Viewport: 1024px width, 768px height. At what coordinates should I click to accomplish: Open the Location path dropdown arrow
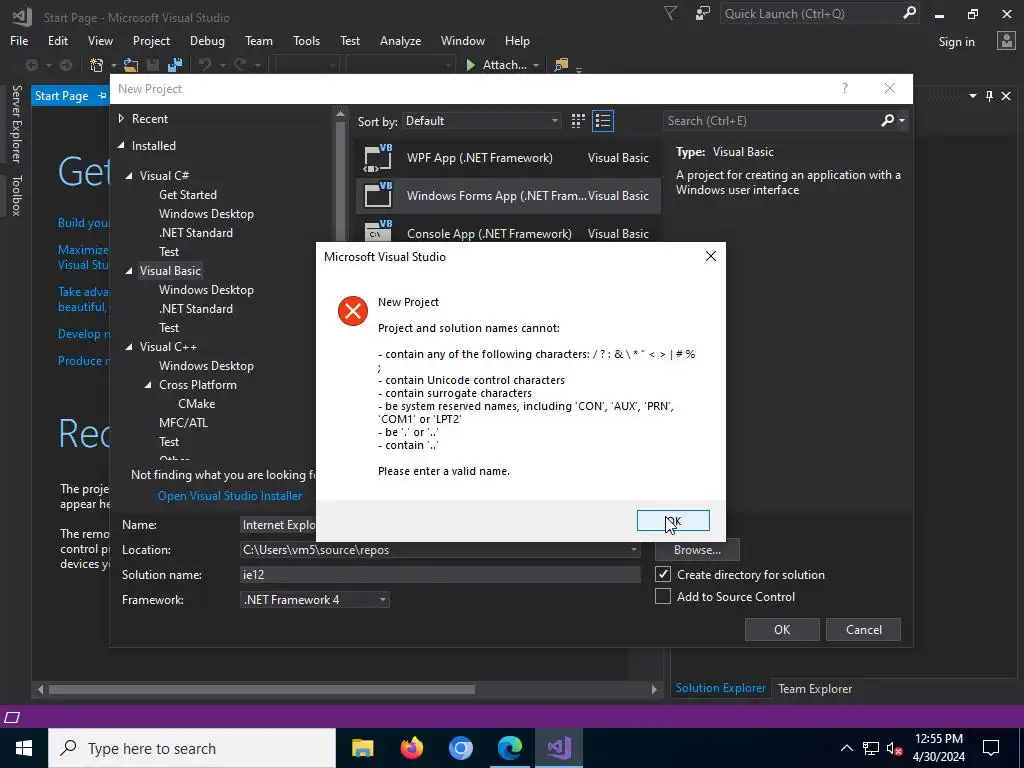(633, 550)
